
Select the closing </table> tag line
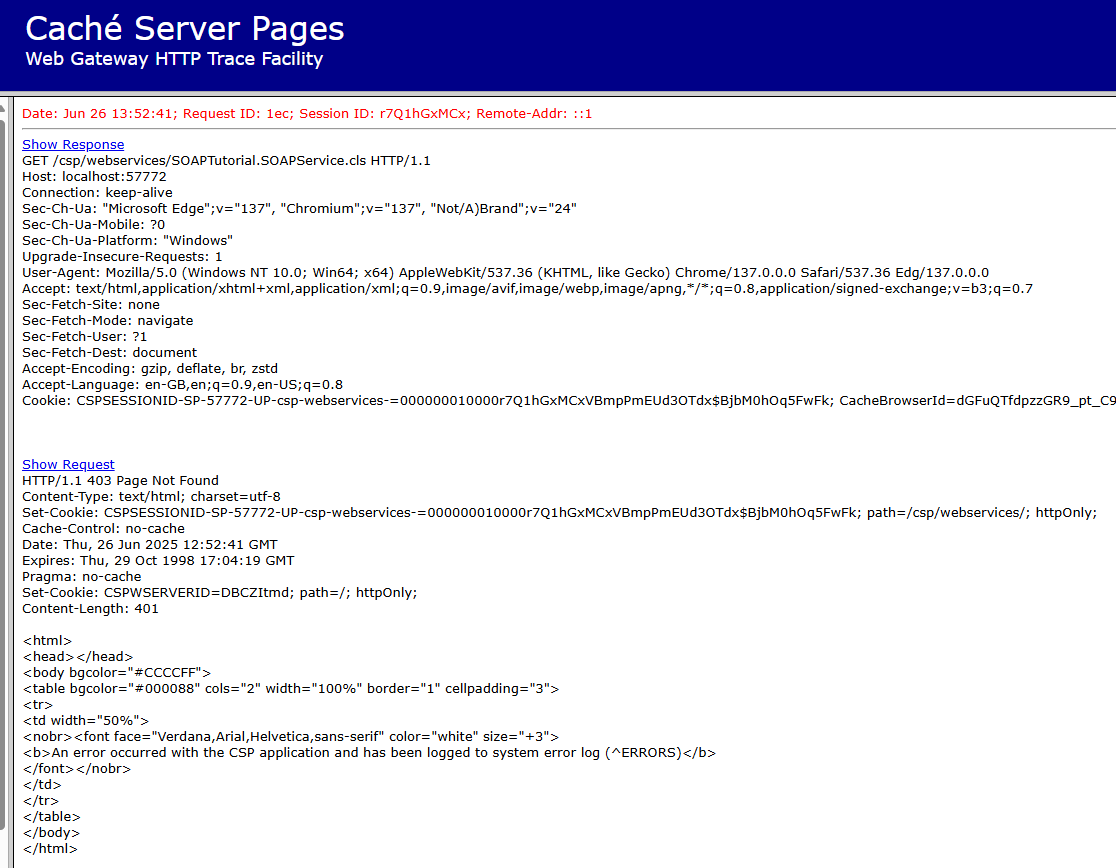(x=51, y=817)
